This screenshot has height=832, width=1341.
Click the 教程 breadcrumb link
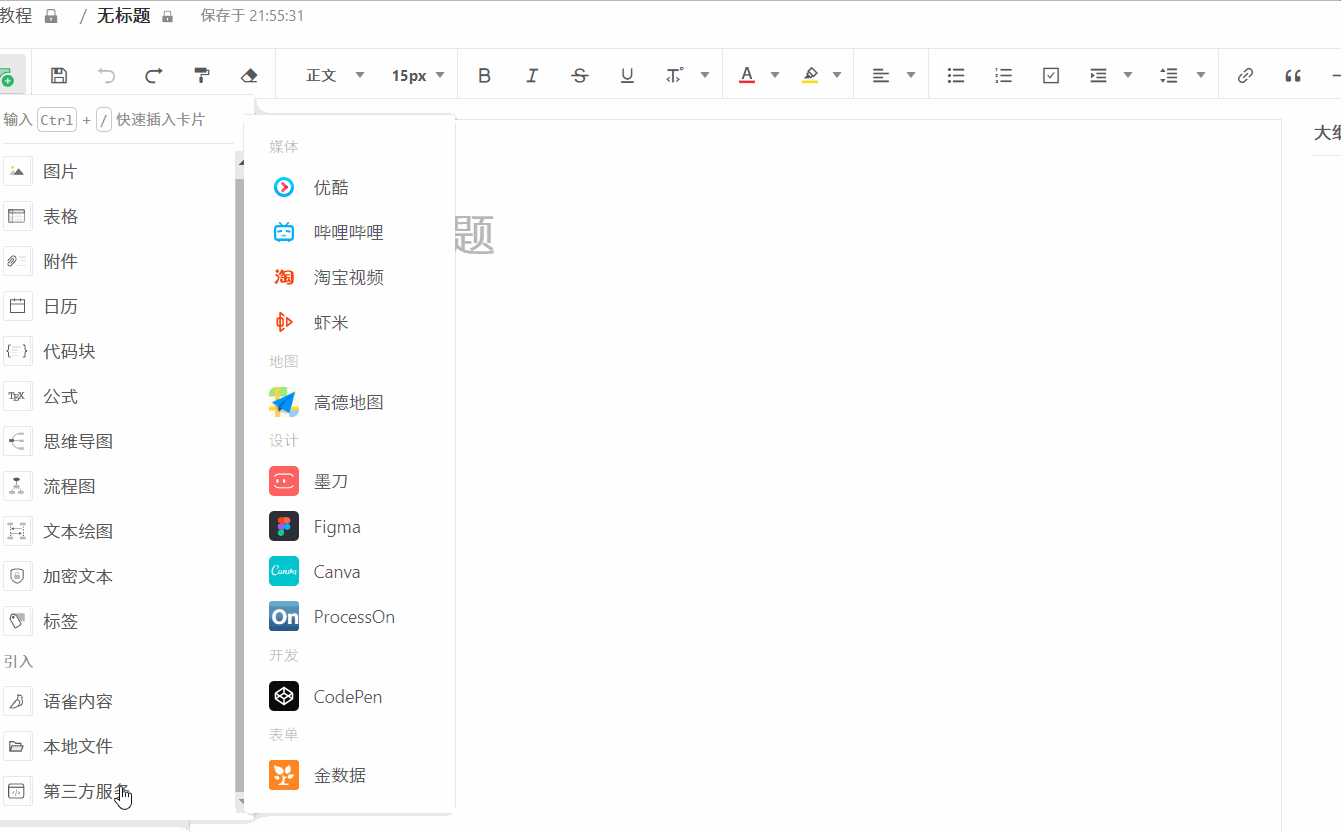pos(16,16)
